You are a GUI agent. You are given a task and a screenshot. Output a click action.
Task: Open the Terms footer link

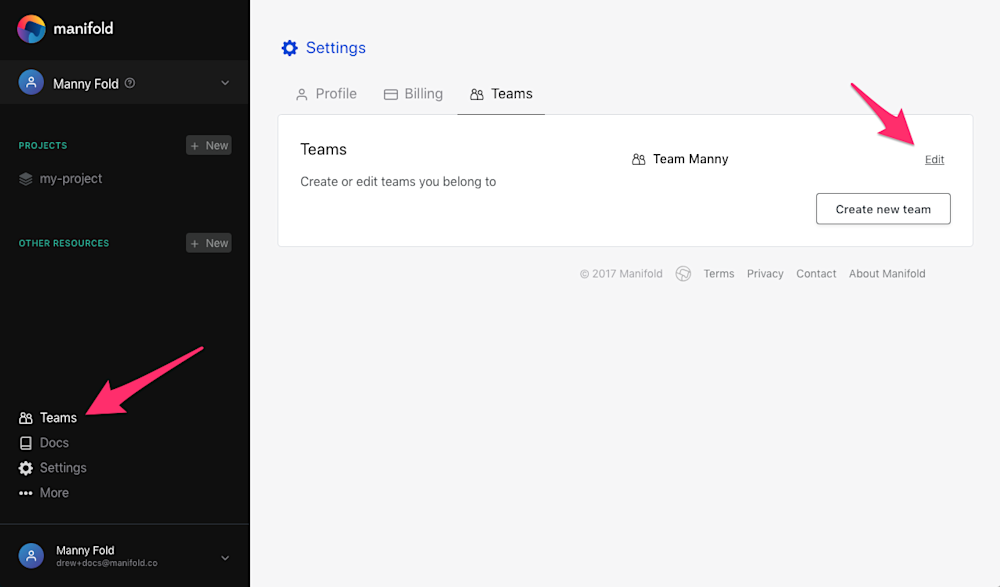click(x=719, y=274)
